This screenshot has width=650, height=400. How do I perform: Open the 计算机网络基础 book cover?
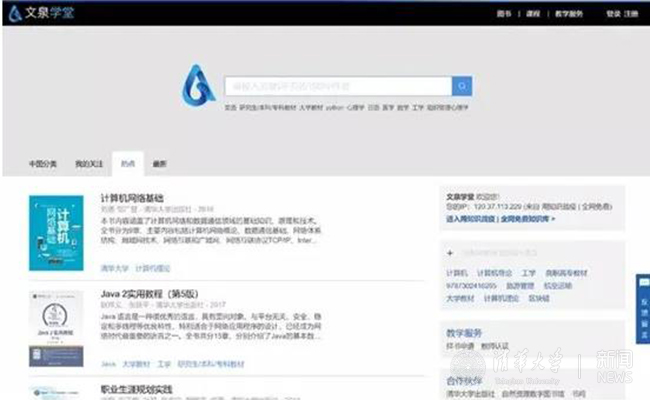[x=55, y=231]
